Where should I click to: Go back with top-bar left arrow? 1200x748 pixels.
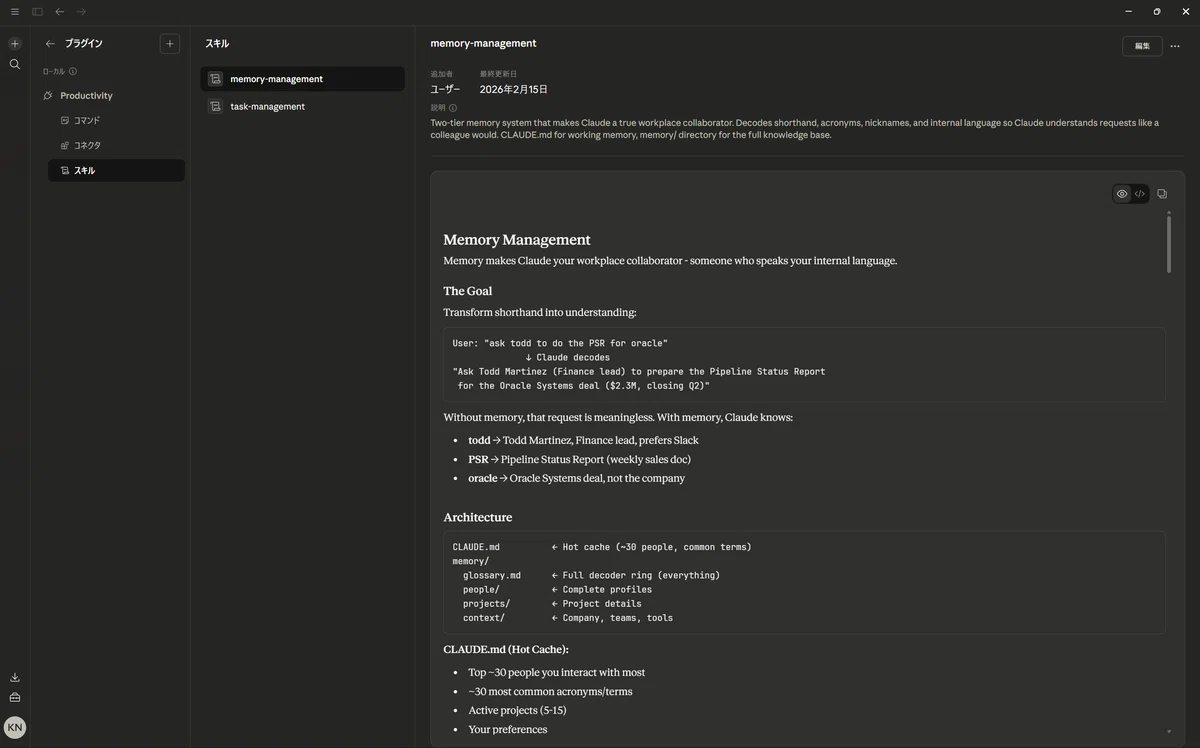(59, 12)
